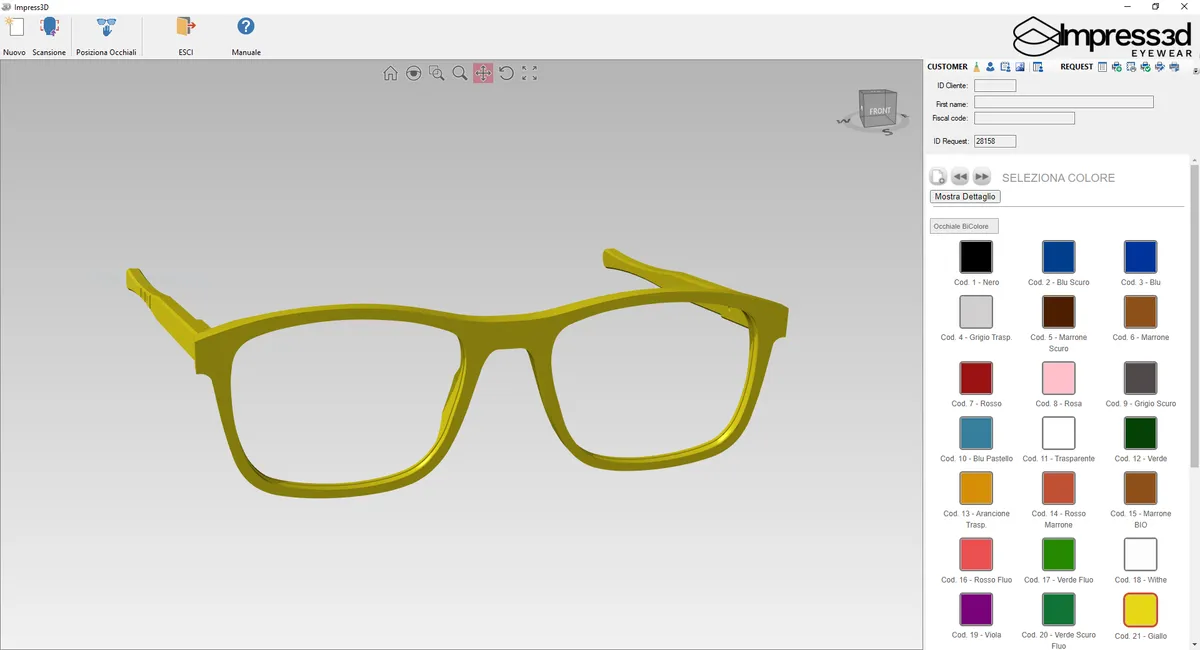Click the new page icon beside back arrow

[938, 176]
